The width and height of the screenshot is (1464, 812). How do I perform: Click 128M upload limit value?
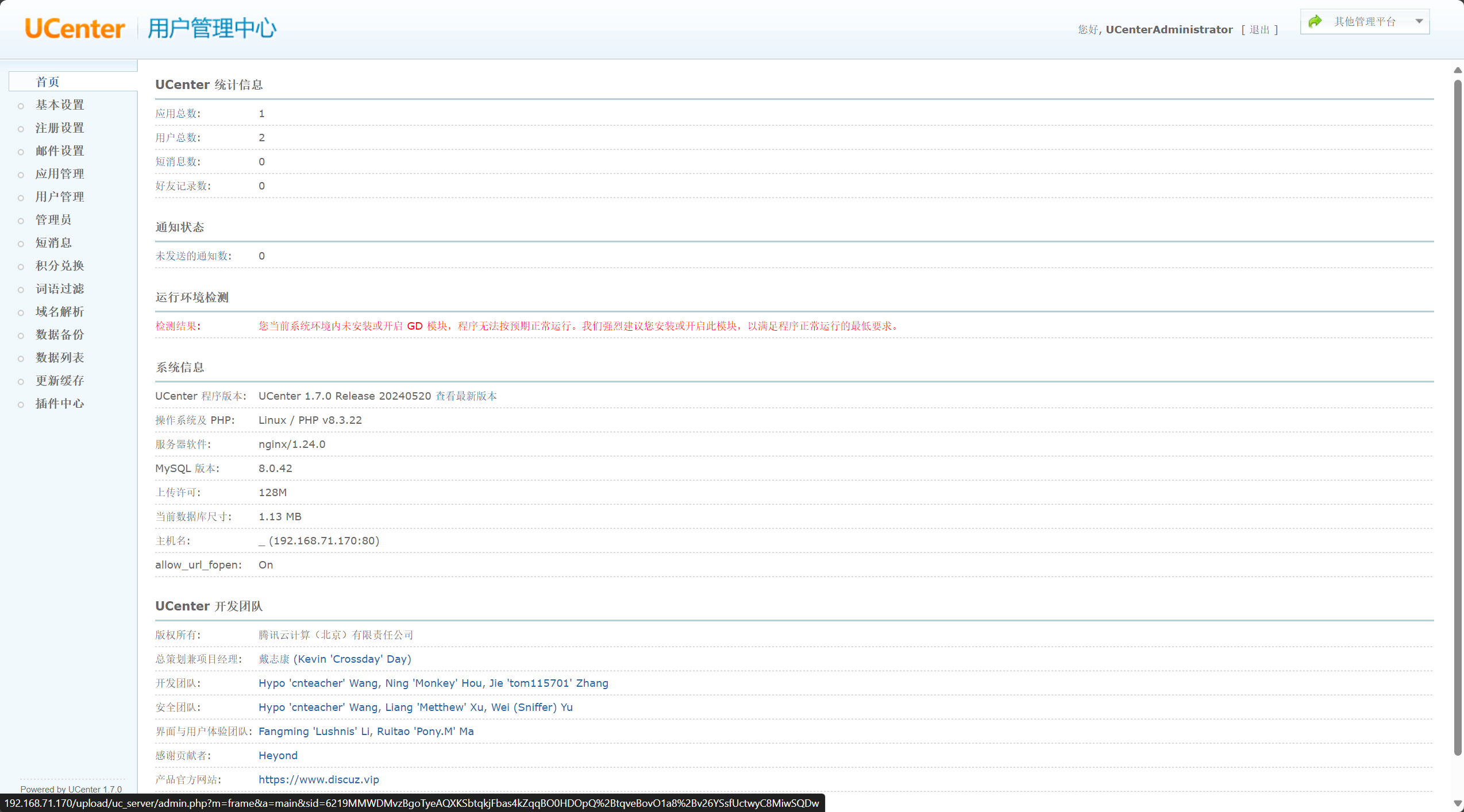coord(272,493)
